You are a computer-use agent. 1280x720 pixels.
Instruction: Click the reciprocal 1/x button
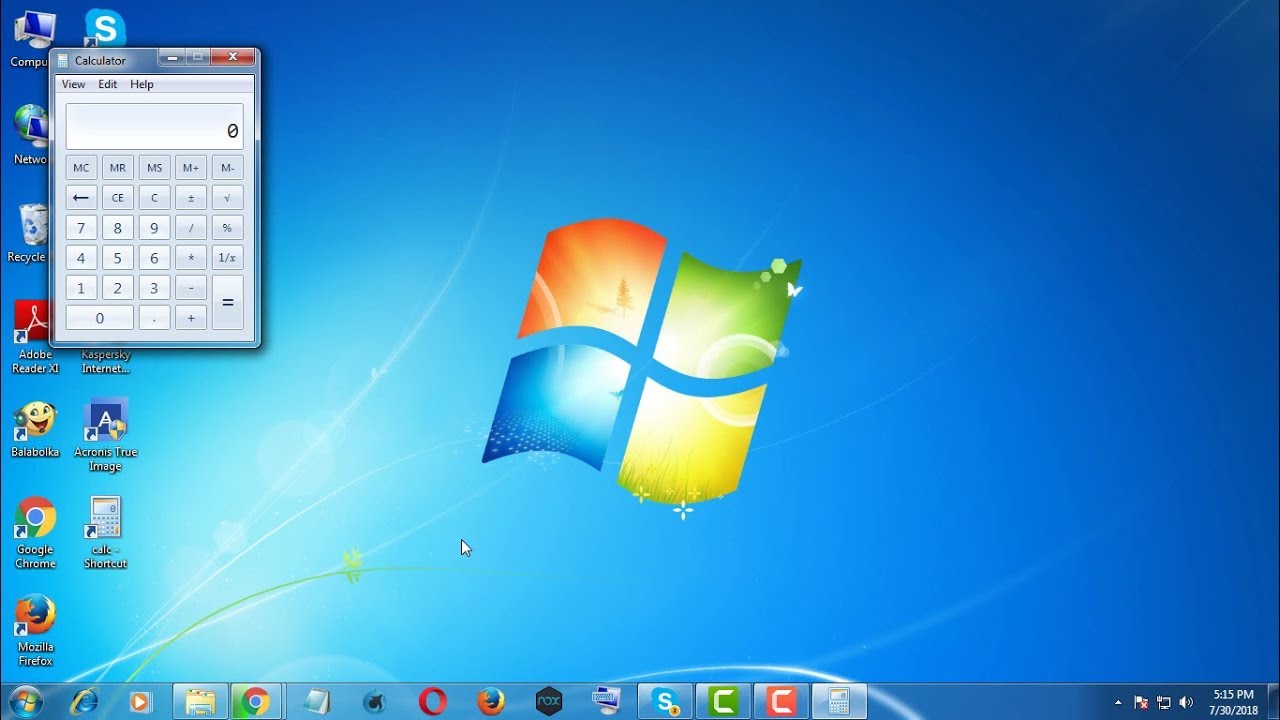[x=227, y=258]
